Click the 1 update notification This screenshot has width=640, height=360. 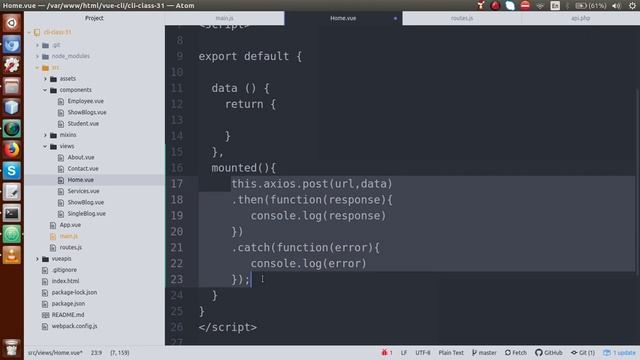click(x=620, y=352)
